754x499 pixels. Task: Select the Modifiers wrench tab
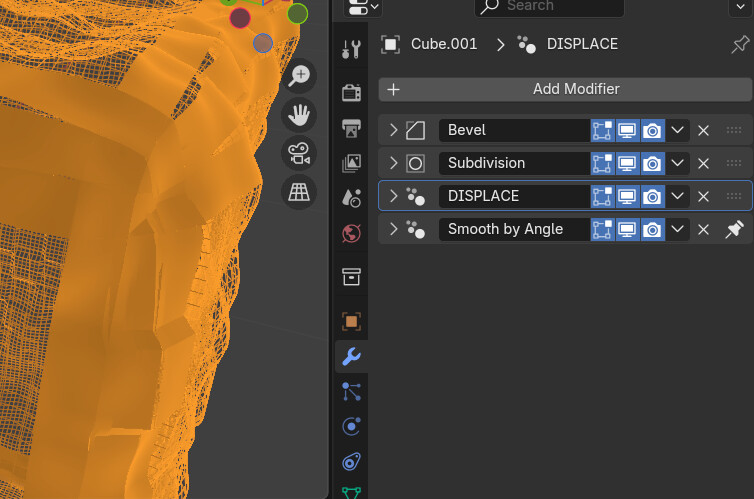tap(352, 357)
